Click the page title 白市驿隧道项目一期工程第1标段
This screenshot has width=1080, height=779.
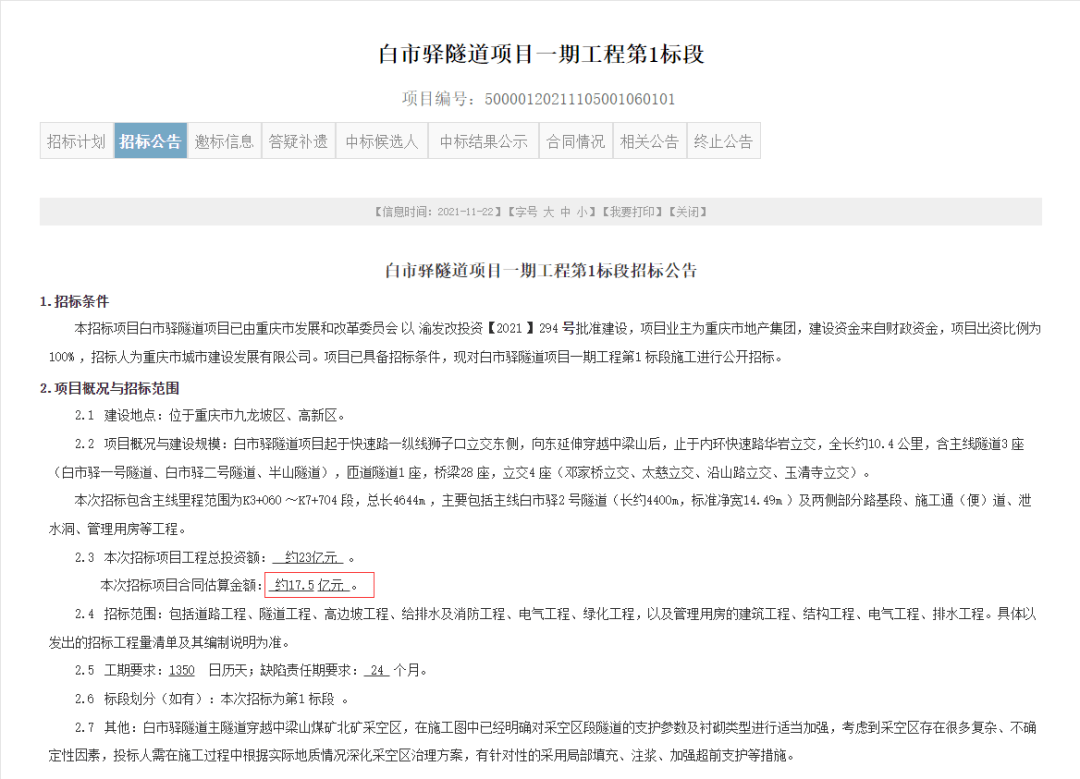(x=540, y=54)
